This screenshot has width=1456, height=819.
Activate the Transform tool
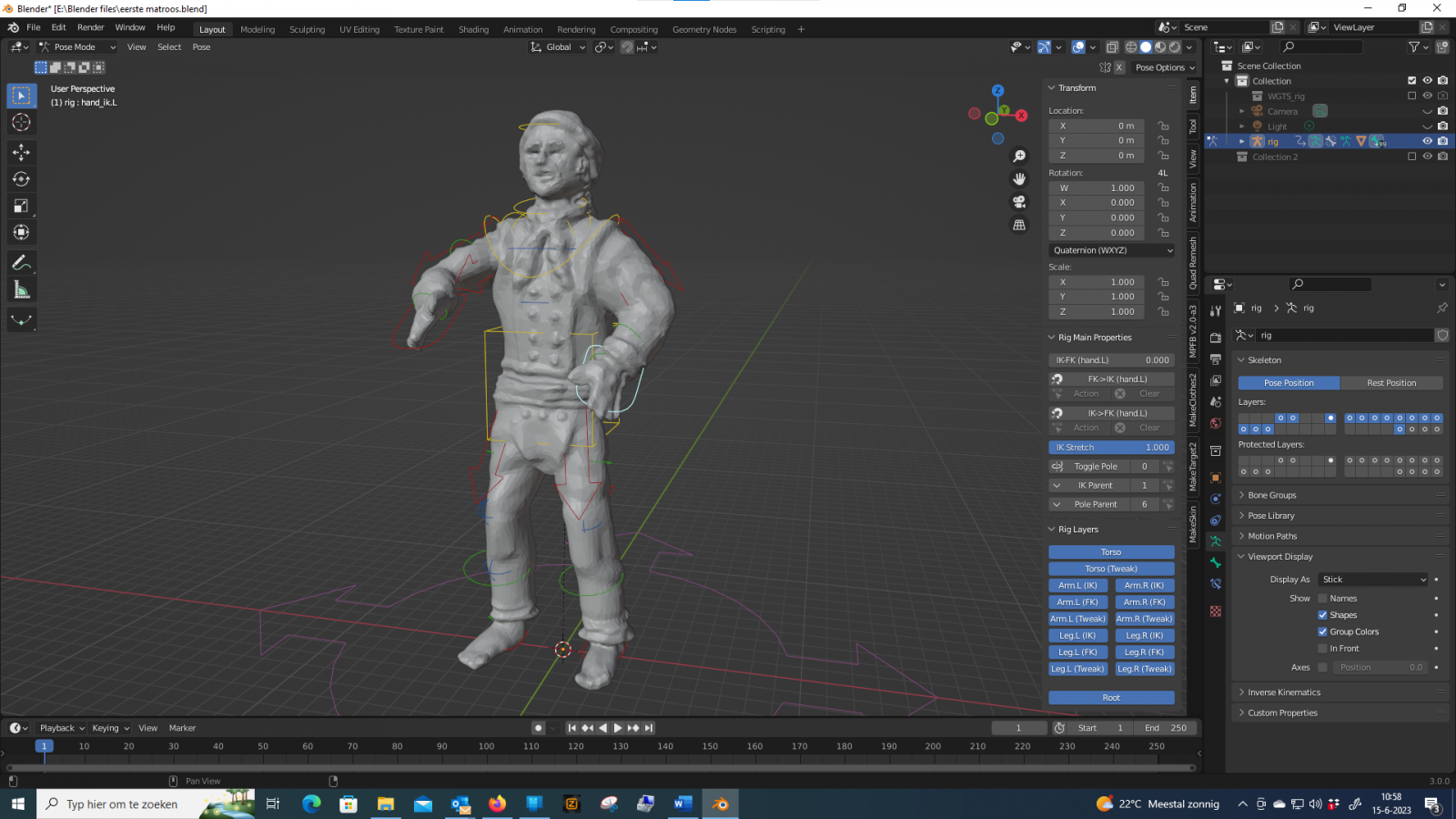[21, 233]
